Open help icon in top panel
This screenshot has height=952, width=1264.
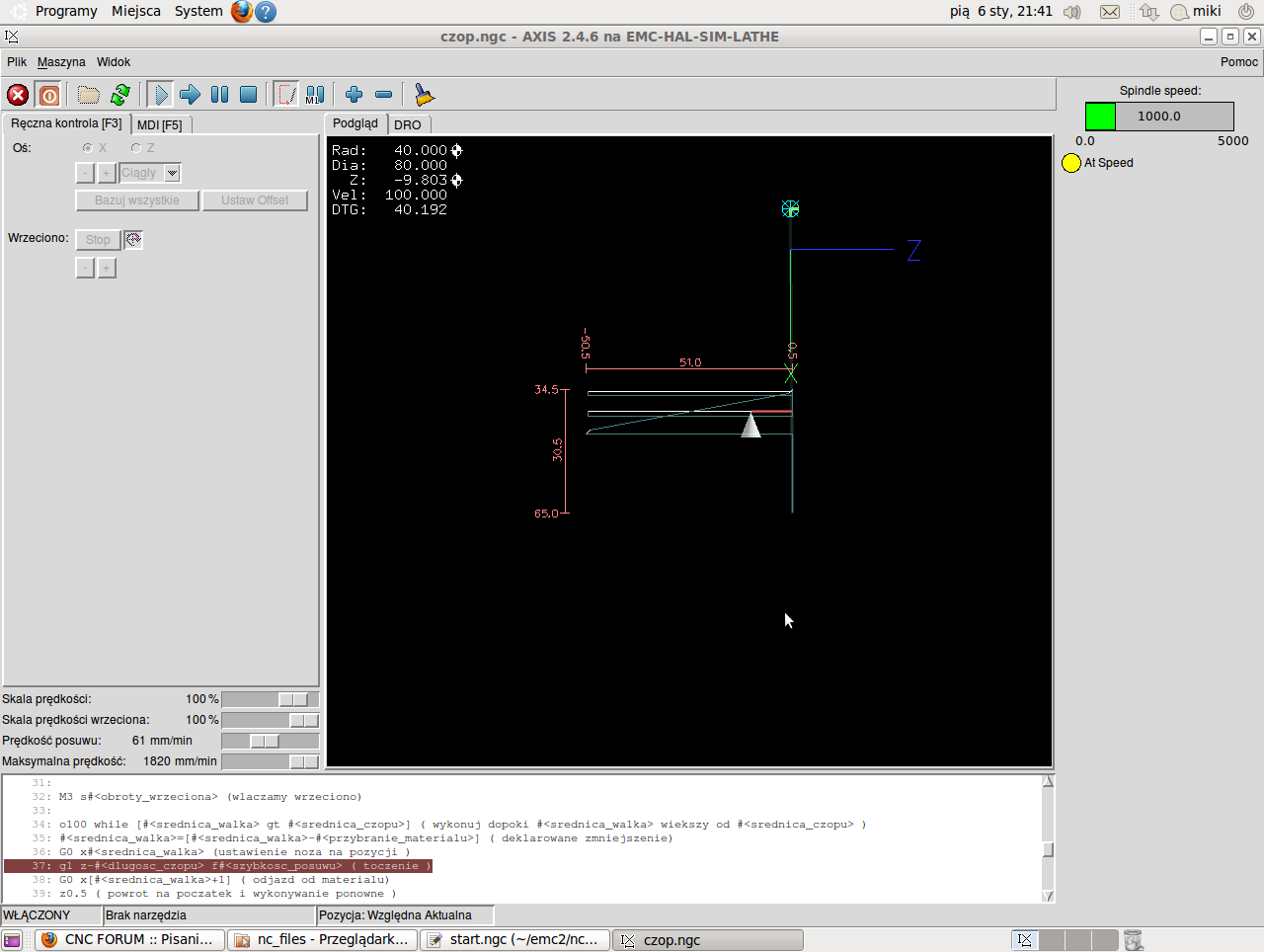[265, 12]
